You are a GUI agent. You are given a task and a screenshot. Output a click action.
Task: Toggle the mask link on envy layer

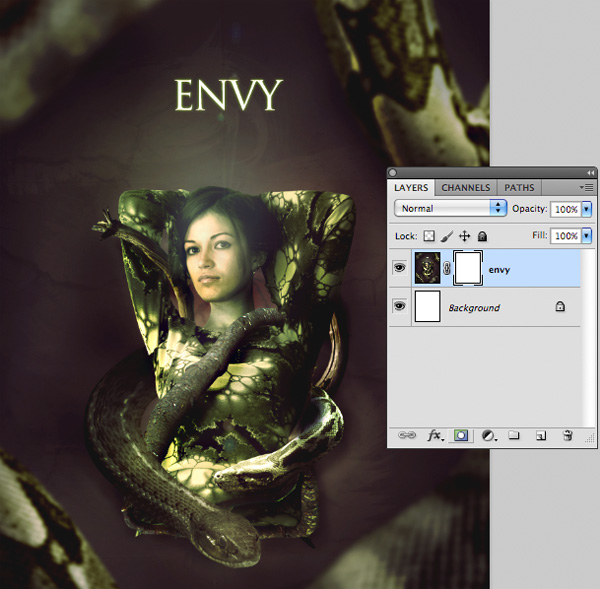(x=447, y=268)
